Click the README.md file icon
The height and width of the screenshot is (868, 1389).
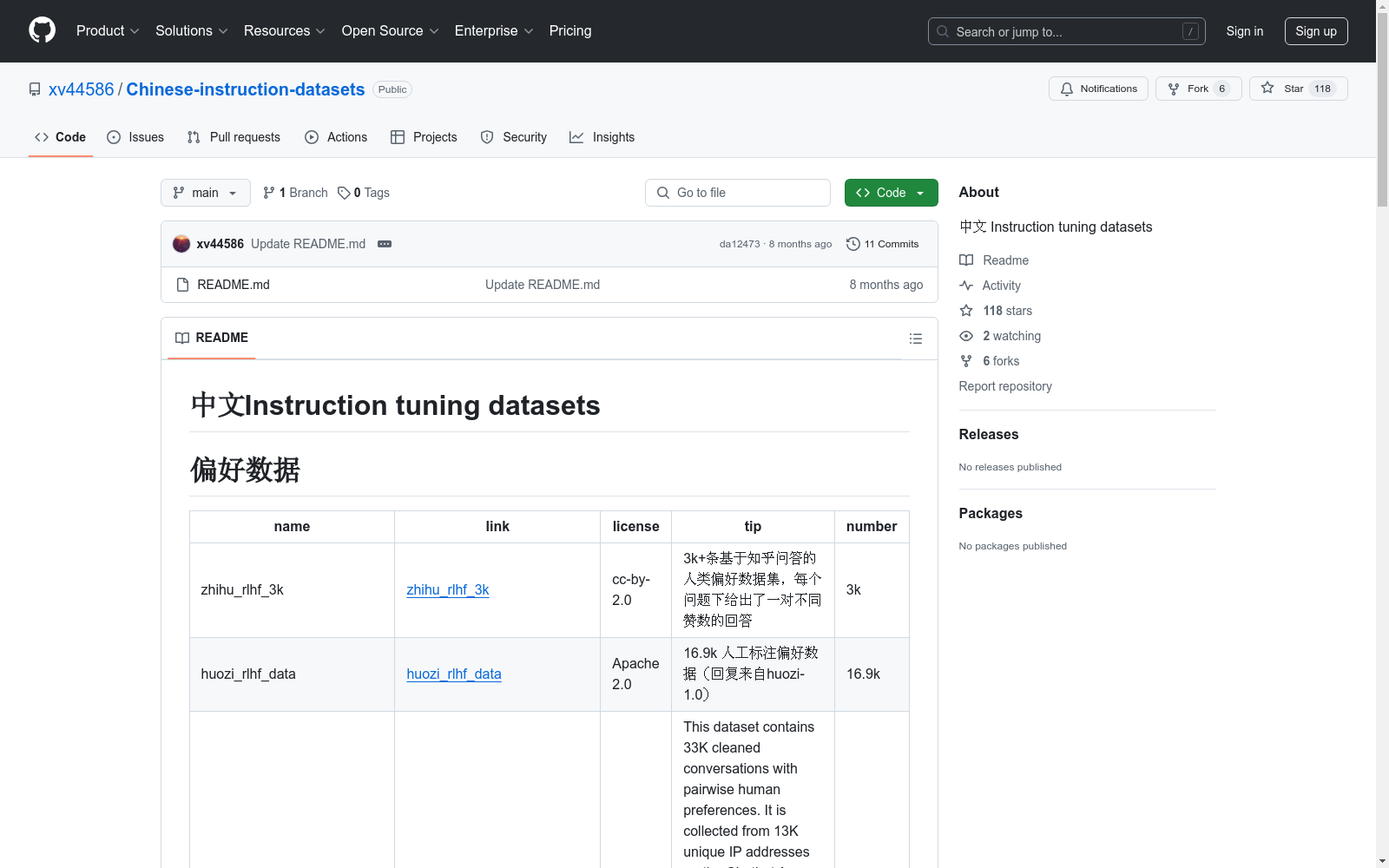tap(182, 285)
